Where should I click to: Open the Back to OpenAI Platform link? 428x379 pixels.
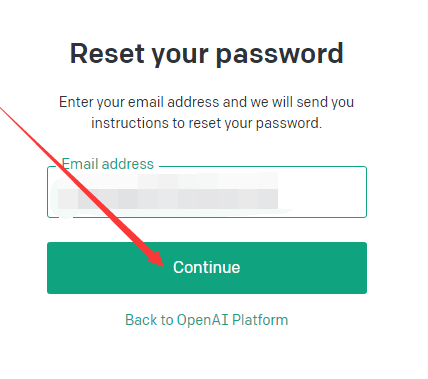pyautogui.click(x=206, y=320)
